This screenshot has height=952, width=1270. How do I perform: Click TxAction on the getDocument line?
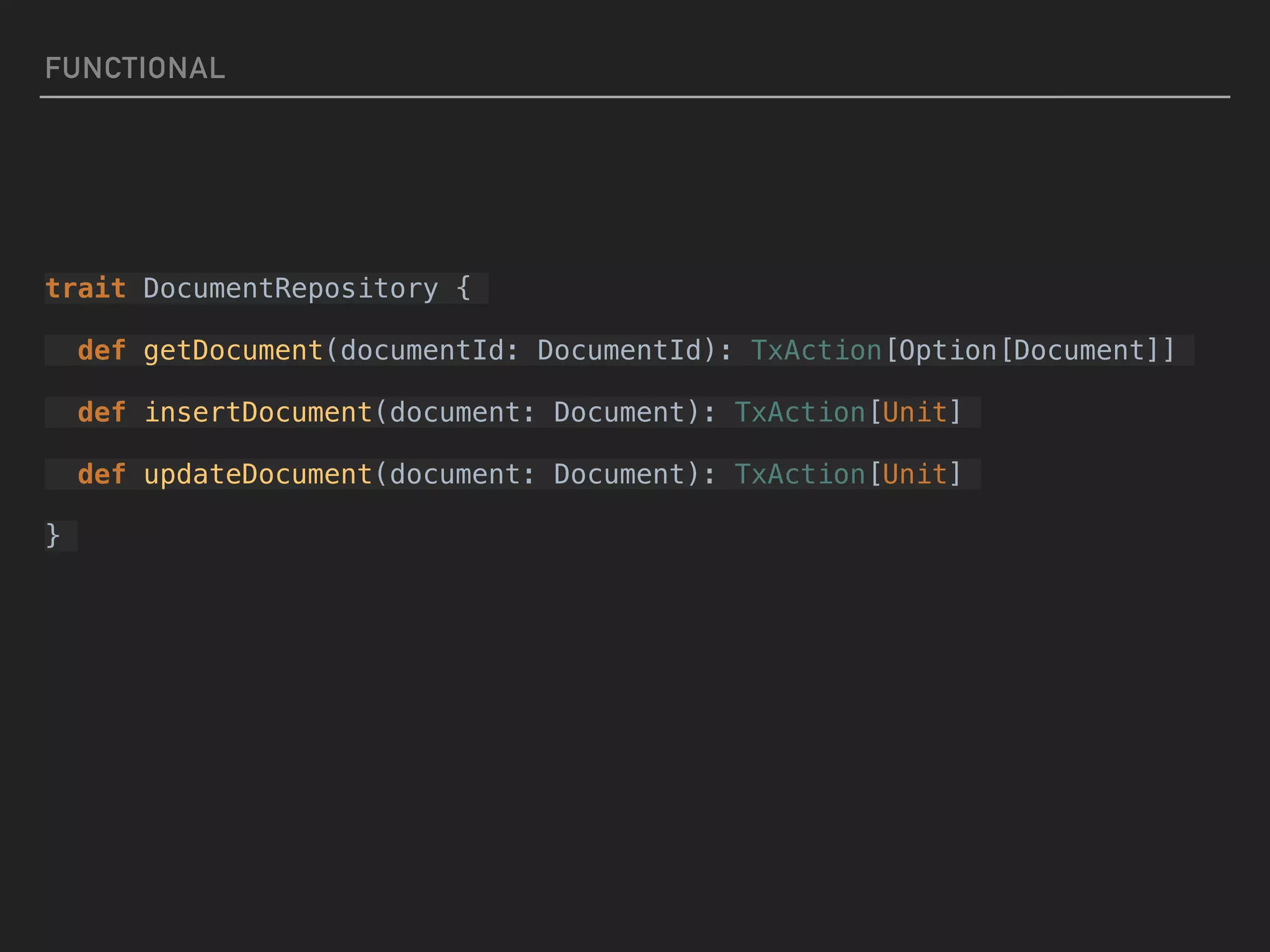[x=816, y=351]
